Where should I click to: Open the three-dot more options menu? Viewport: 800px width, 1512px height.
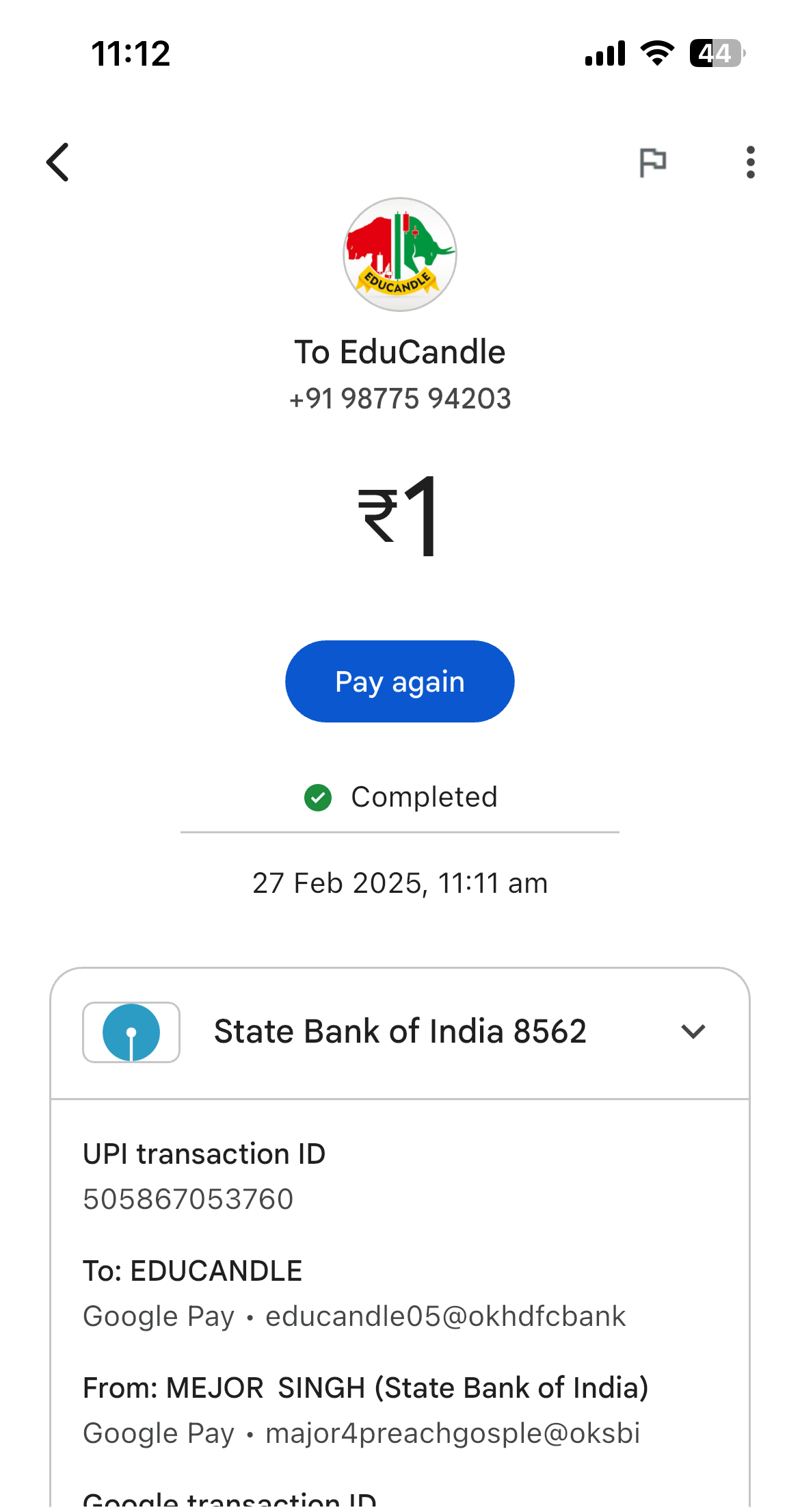750,163
